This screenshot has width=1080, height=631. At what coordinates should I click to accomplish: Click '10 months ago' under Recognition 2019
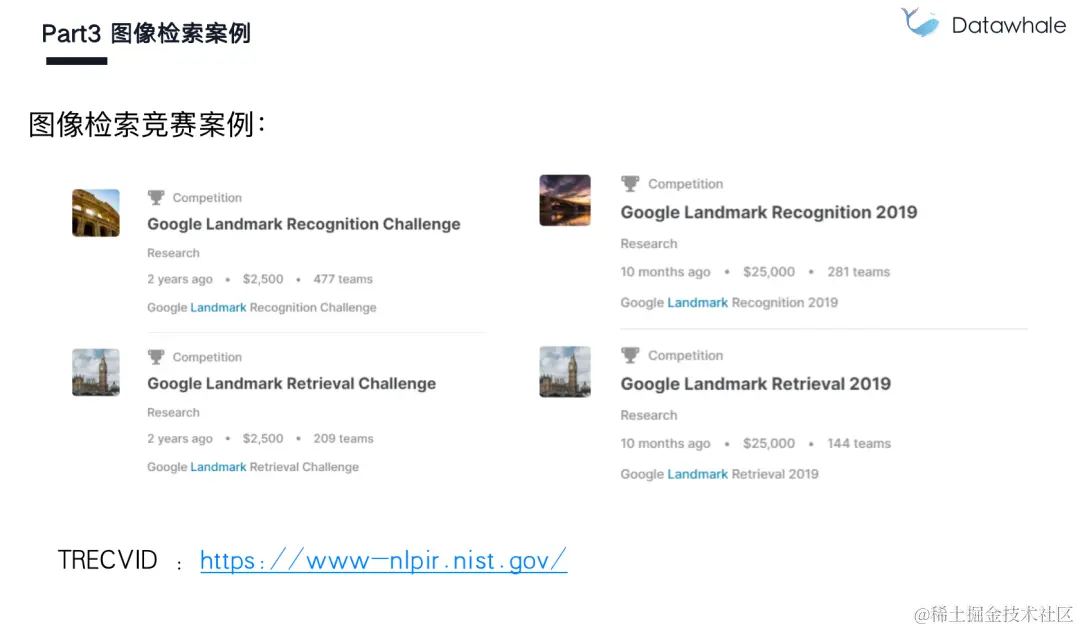(665, 272)
